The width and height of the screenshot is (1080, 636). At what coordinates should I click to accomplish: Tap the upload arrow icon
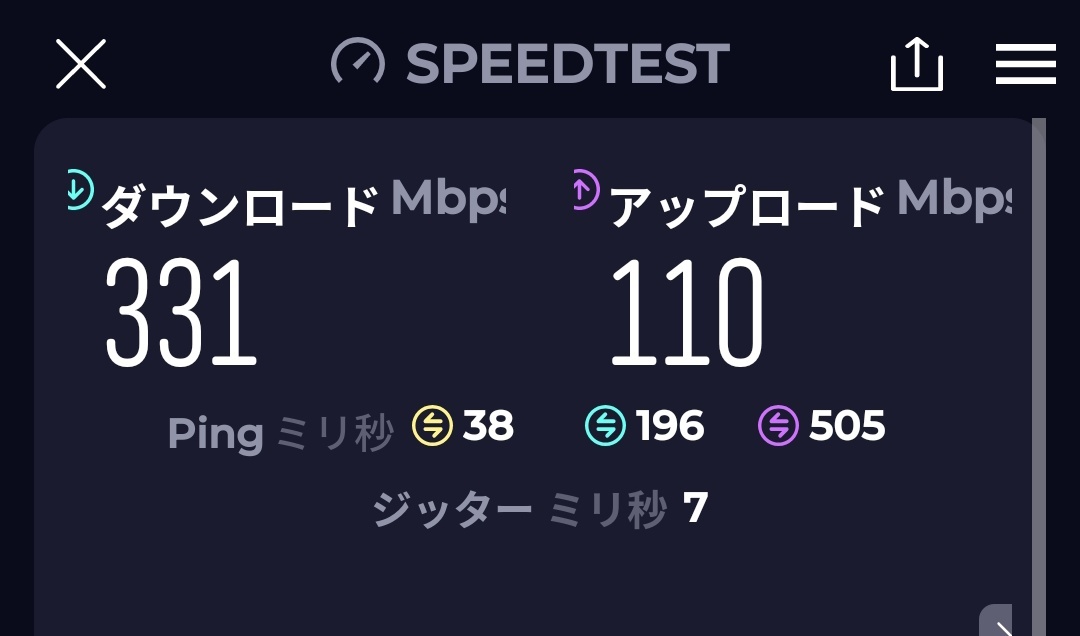point(586,189)
